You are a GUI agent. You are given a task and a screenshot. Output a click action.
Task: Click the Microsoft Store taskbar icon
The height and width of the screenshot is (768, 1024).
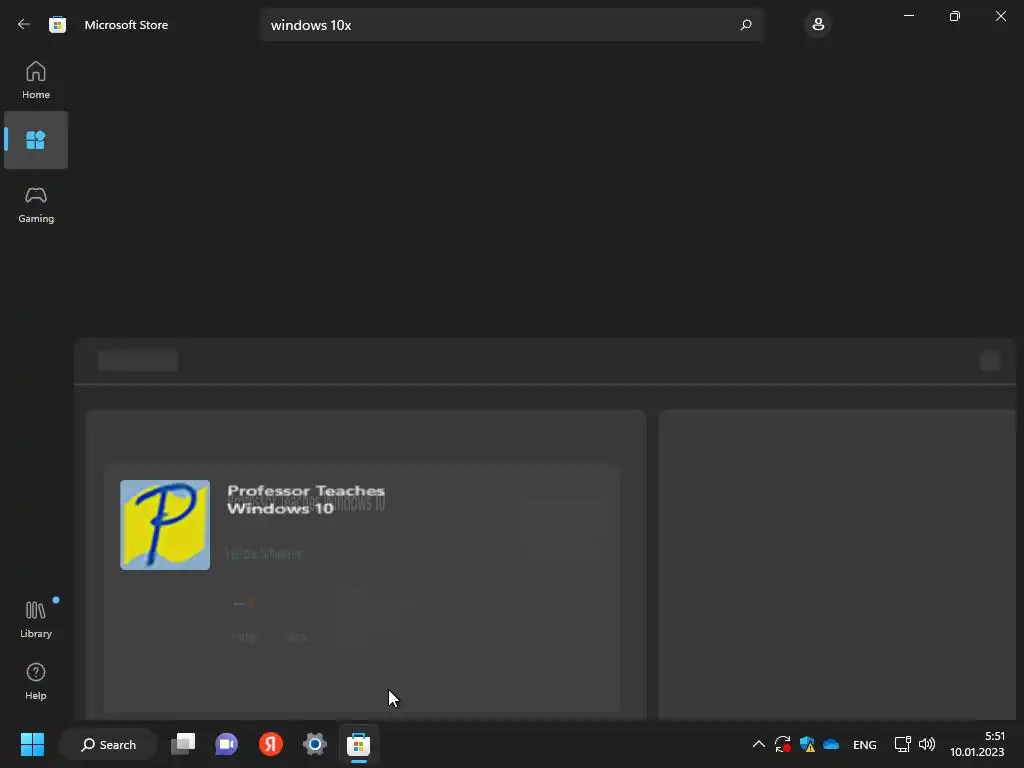click(x=359, y=744)
